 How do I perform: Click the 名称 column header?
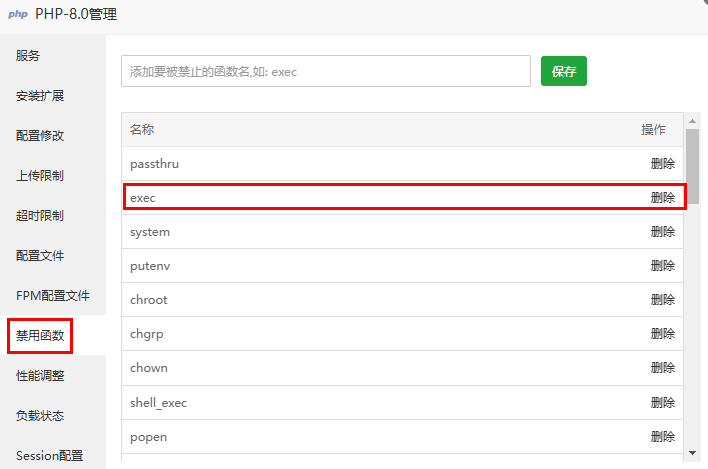(x=142, y=130)
